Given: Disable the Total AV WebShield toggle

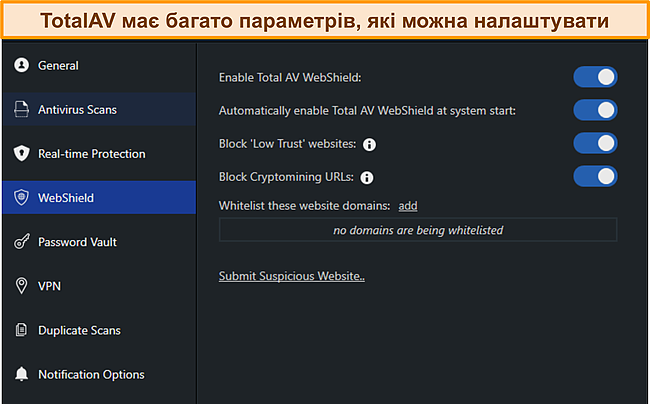Looking at the screenshot, I should tap(595, 77).
